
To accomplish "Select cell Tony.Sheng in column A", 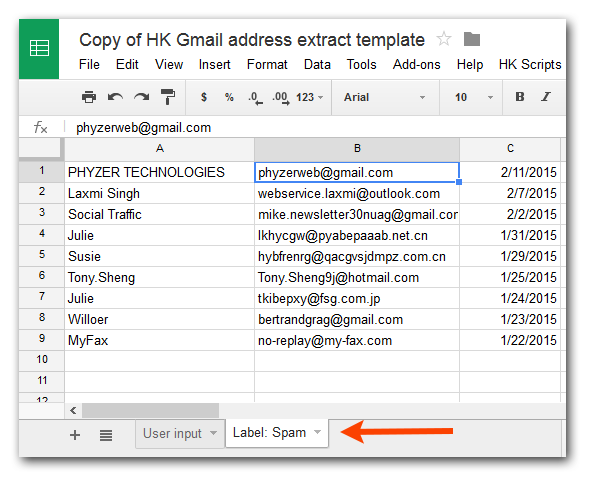I will 160,278.
